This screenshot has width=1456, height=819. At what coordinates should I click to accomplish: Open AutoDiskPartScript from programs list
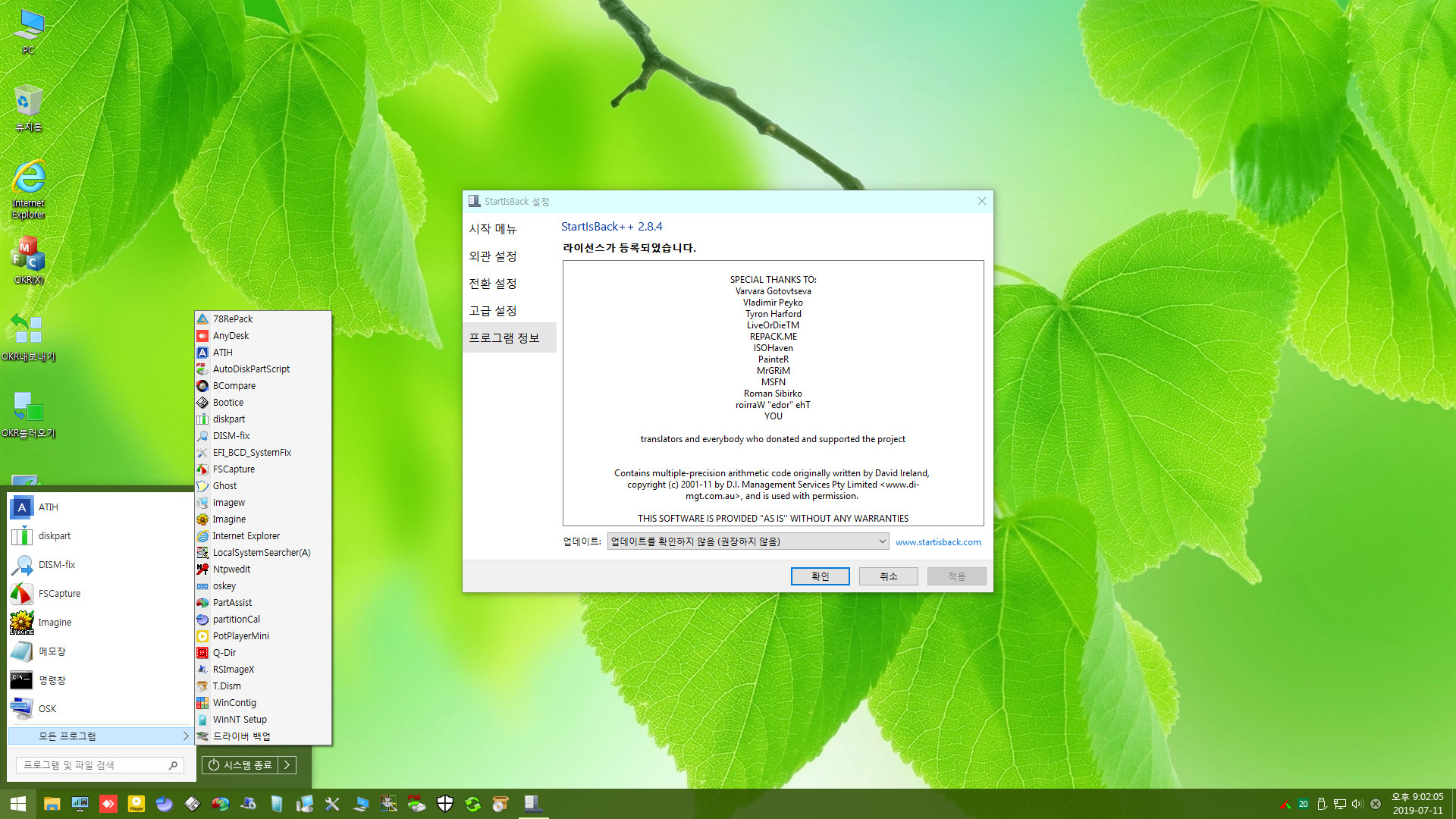coord(263,369)
